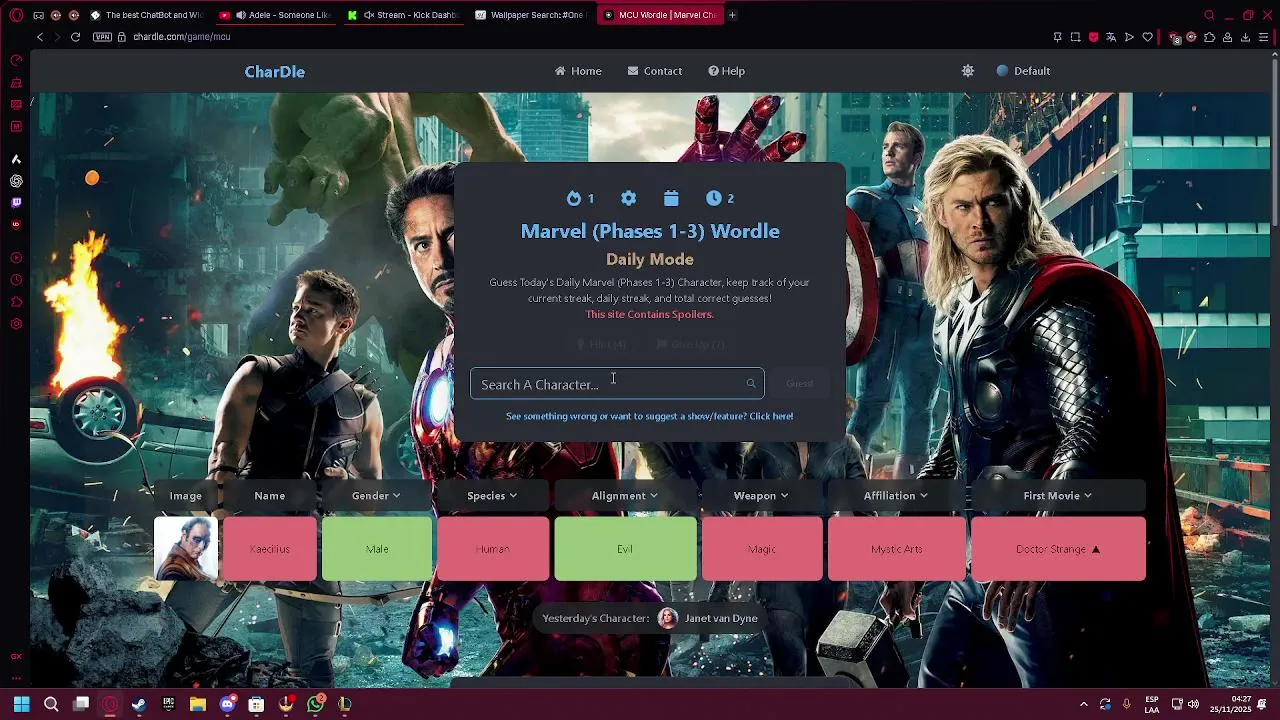Expand the Alignment column dropdown
Image resolution: width=1280 pixels, height=720 pixels.
[x=625, y=496]
